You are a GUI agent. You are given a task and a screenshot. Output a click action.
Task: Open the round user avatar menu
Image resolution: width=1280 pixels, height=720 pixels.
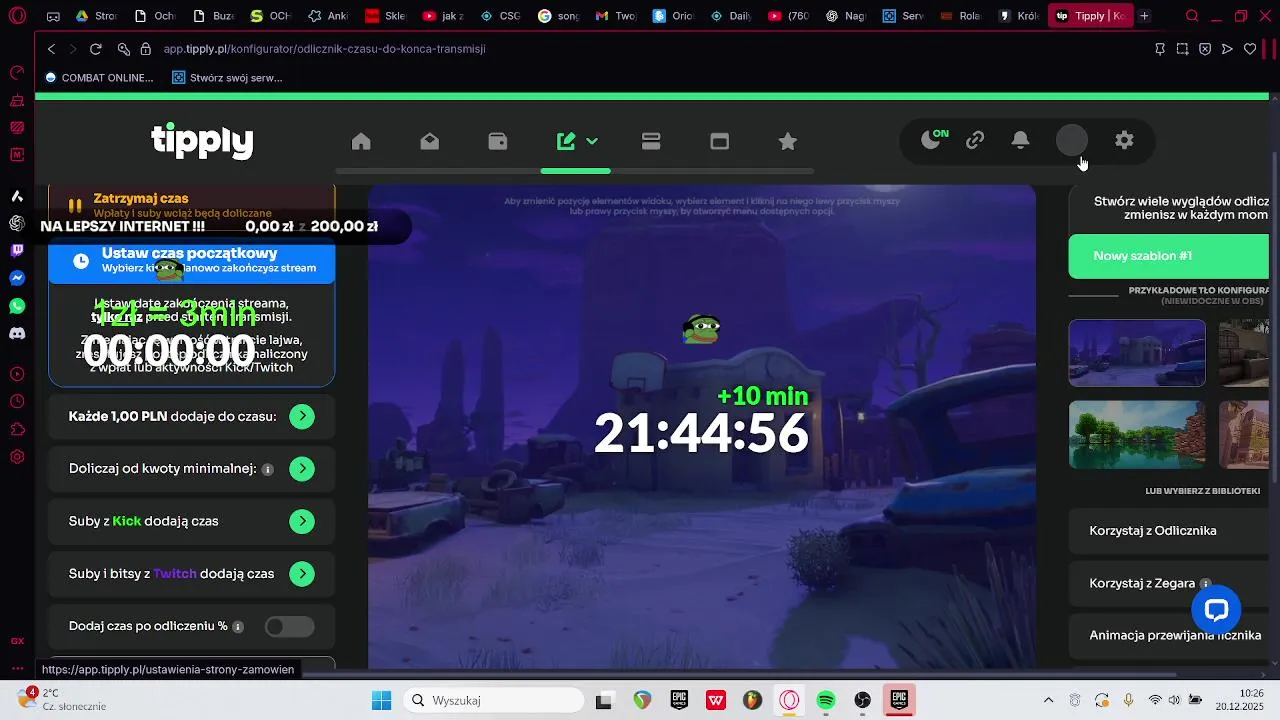tap(1072, 141)
